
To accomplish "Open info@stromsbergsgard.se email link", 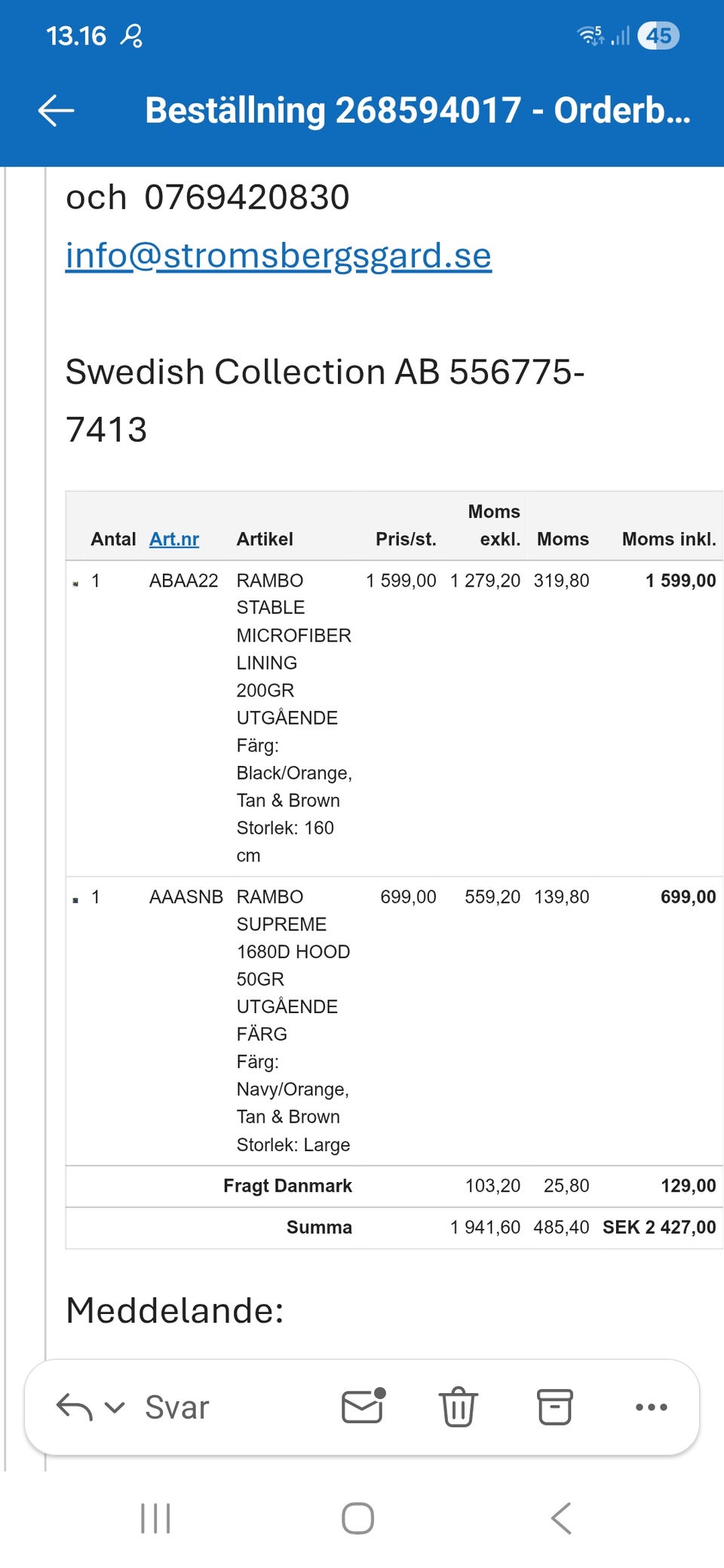I will 278,256.
